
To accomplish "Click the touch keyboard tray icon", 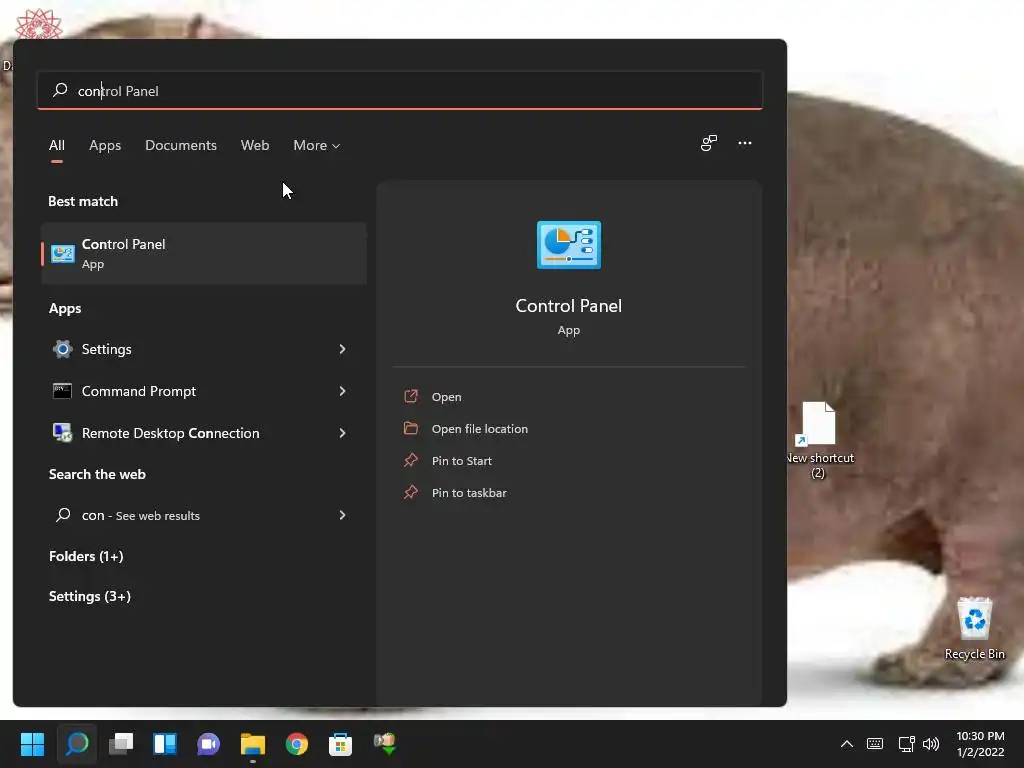I will [x=874, y=744].
